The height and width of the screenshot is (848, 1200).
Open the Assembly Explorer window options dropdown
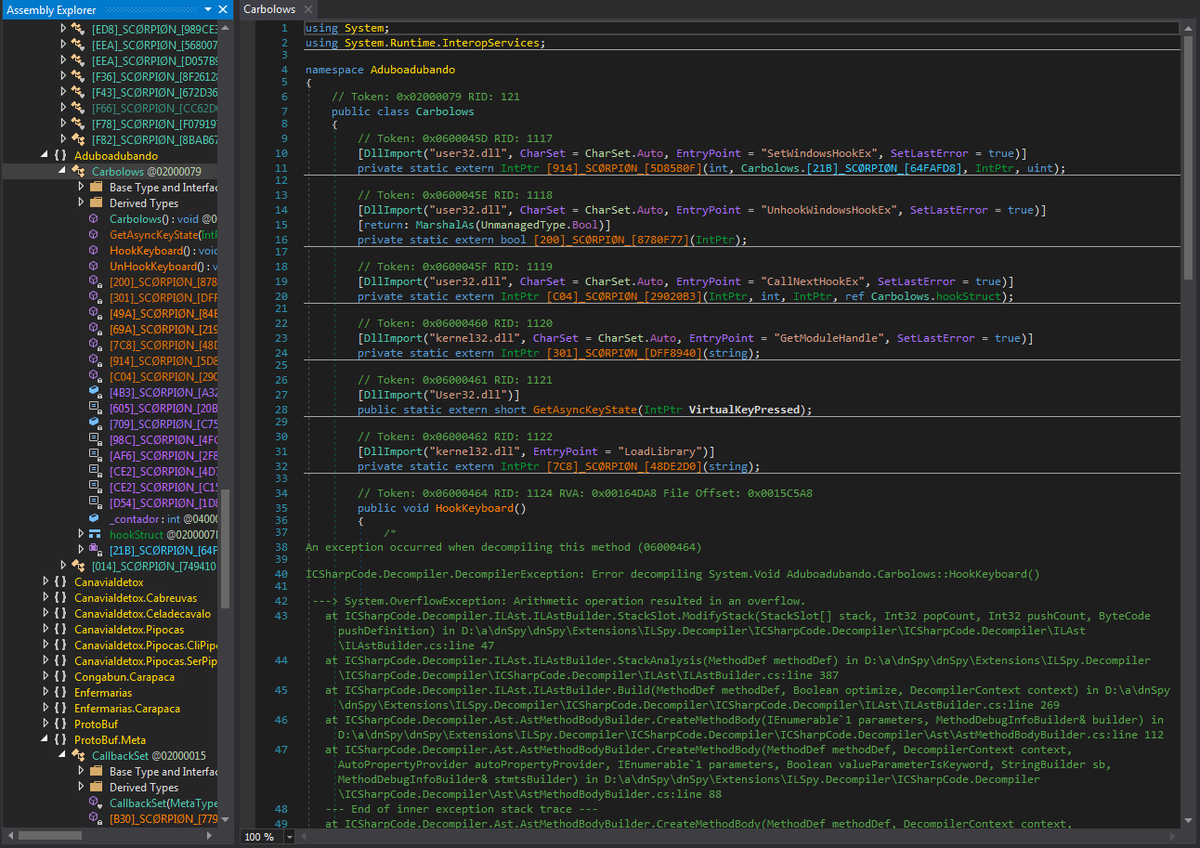(x=207, y=9)
